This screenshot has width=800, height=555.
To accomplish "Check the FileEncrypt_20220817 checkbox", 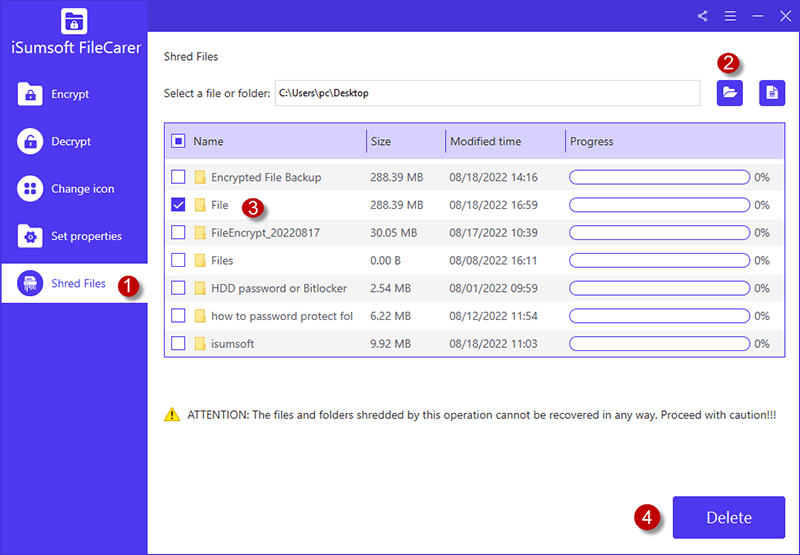I will [178, 233].
